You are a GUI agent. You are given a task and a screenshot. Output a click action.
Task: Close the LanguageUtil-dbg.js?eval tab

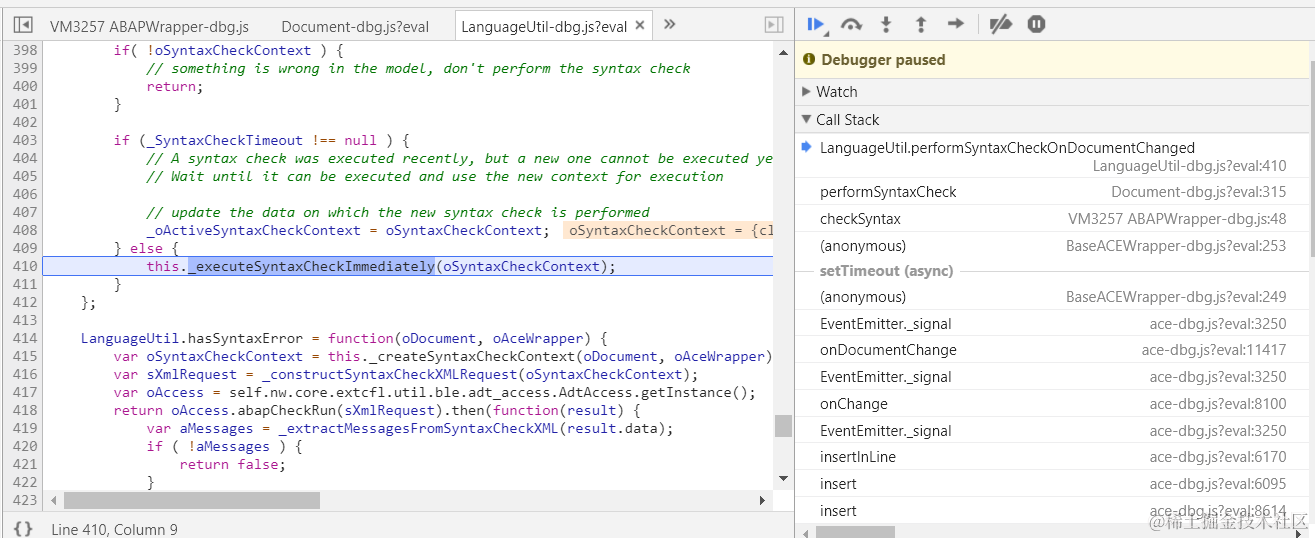coord(641,26)
